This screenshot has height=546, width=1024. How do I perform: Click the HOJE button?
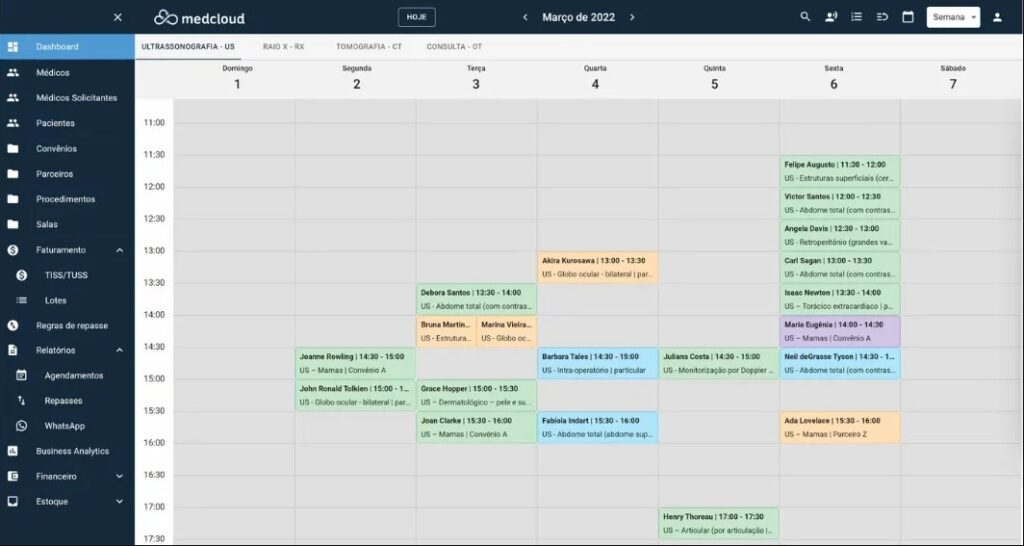[416, 17]
